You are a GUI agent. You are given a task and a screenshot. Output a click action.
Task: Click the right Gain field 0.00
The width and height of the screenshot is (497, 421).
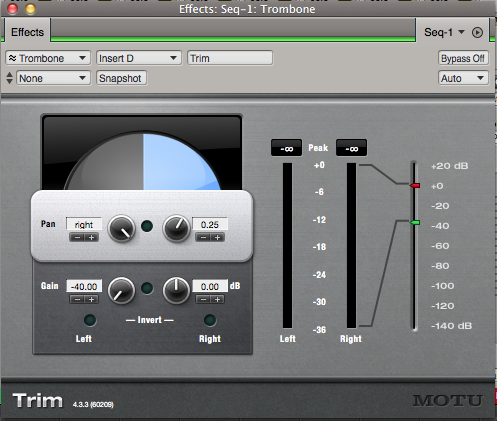click(x=210, y=286)
